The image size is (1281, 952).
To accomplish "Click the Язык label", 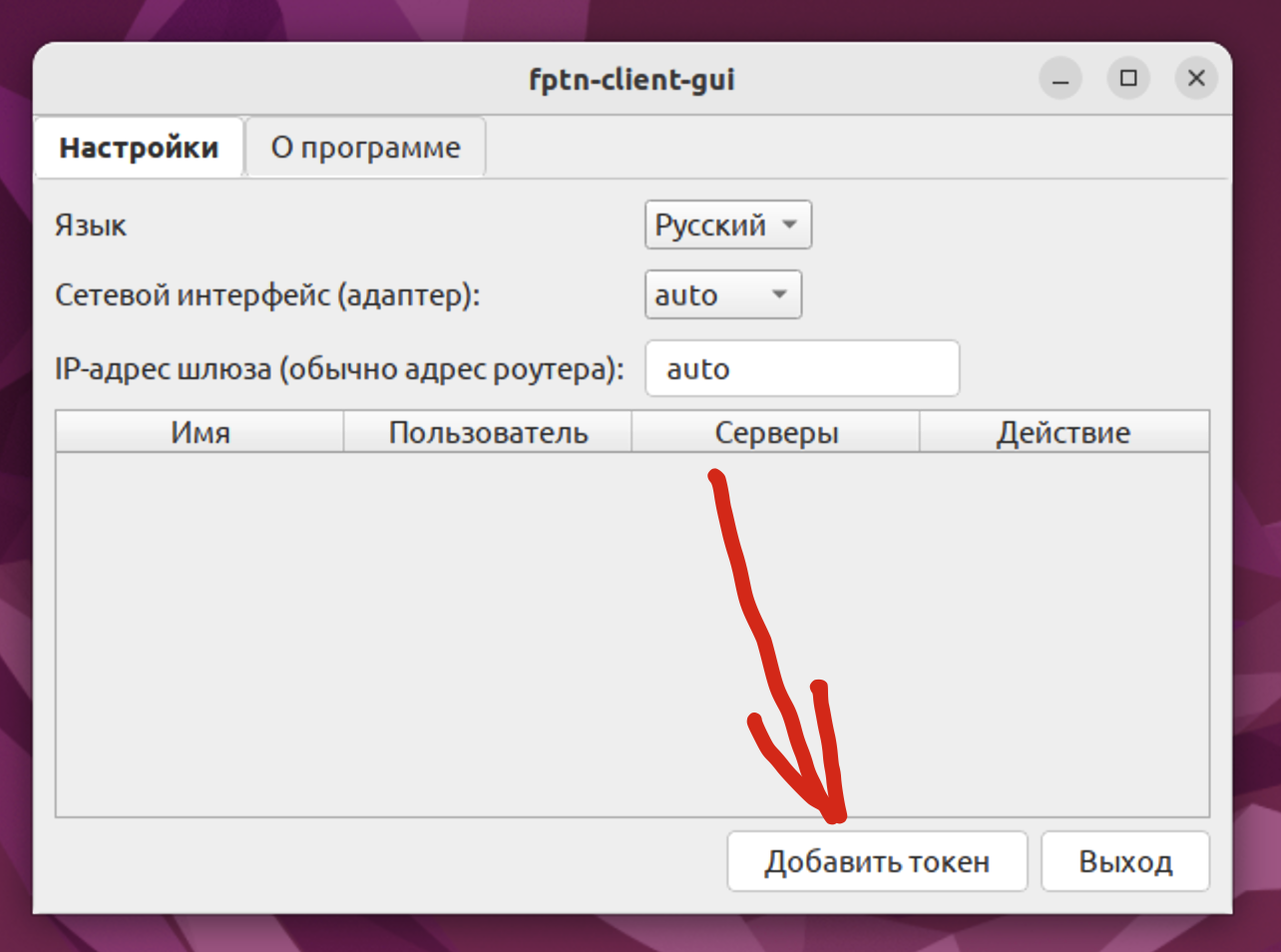I will pyautogui.click(x=91, y=226).
